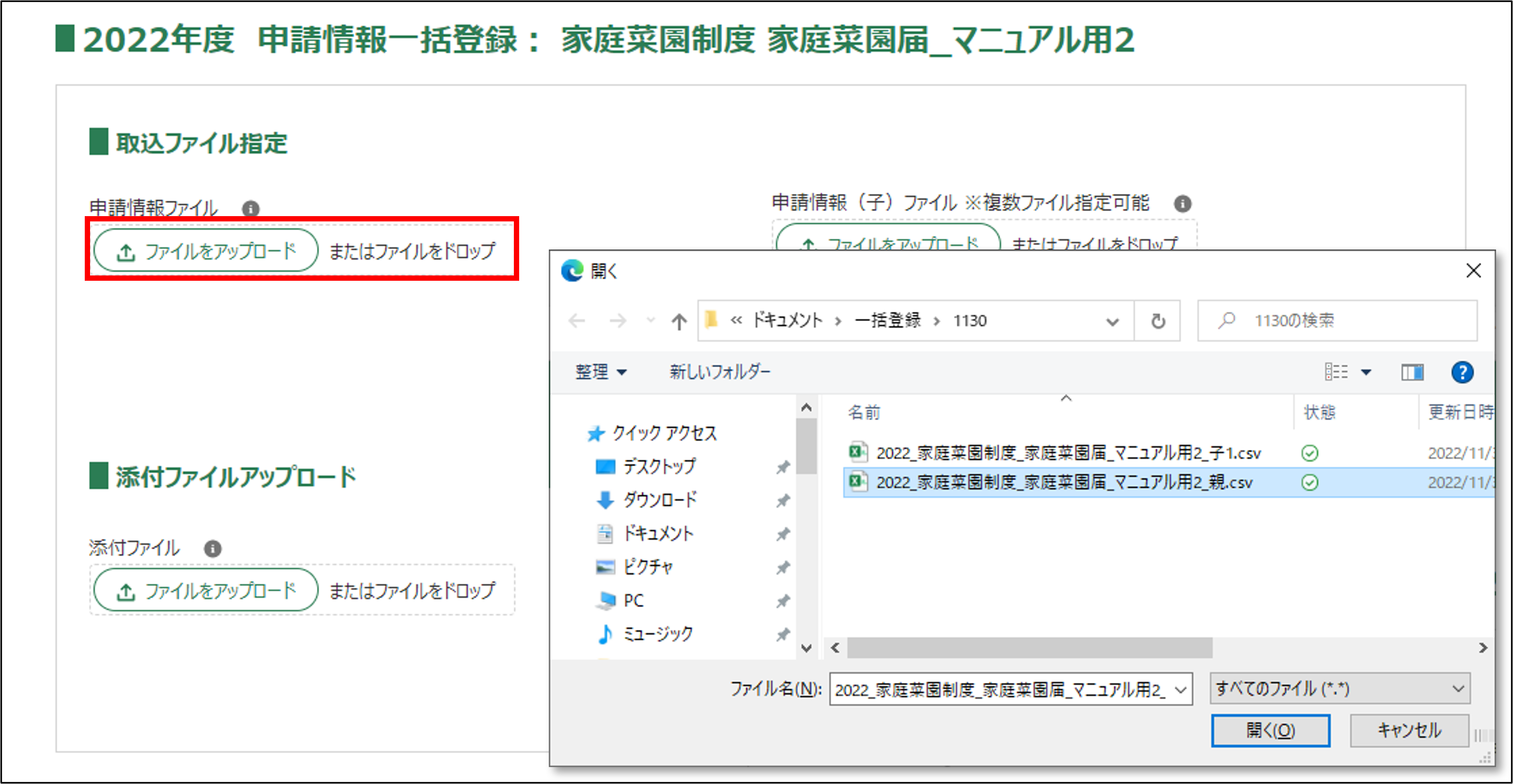Click 新しいフォルダー in the toolbar

pyautogui.click(x=720, y=372)
